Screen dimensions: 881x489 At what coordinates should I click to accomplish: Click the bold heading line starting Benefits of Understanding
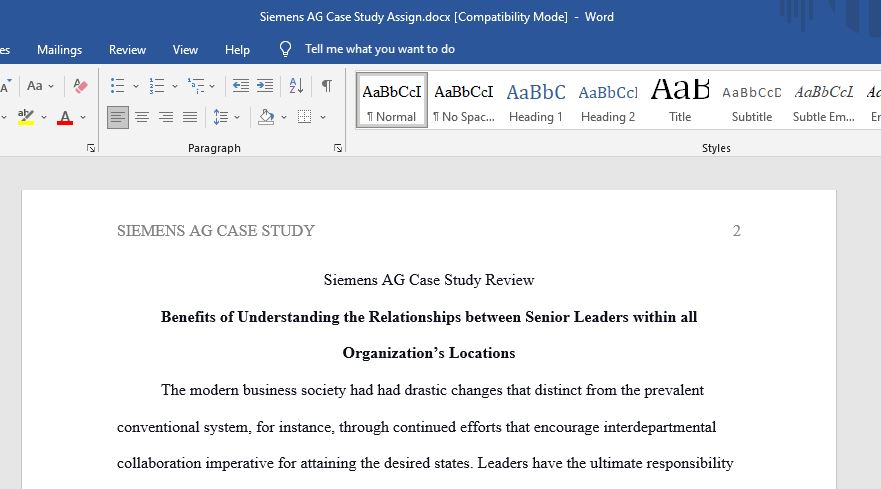(429, 317)
